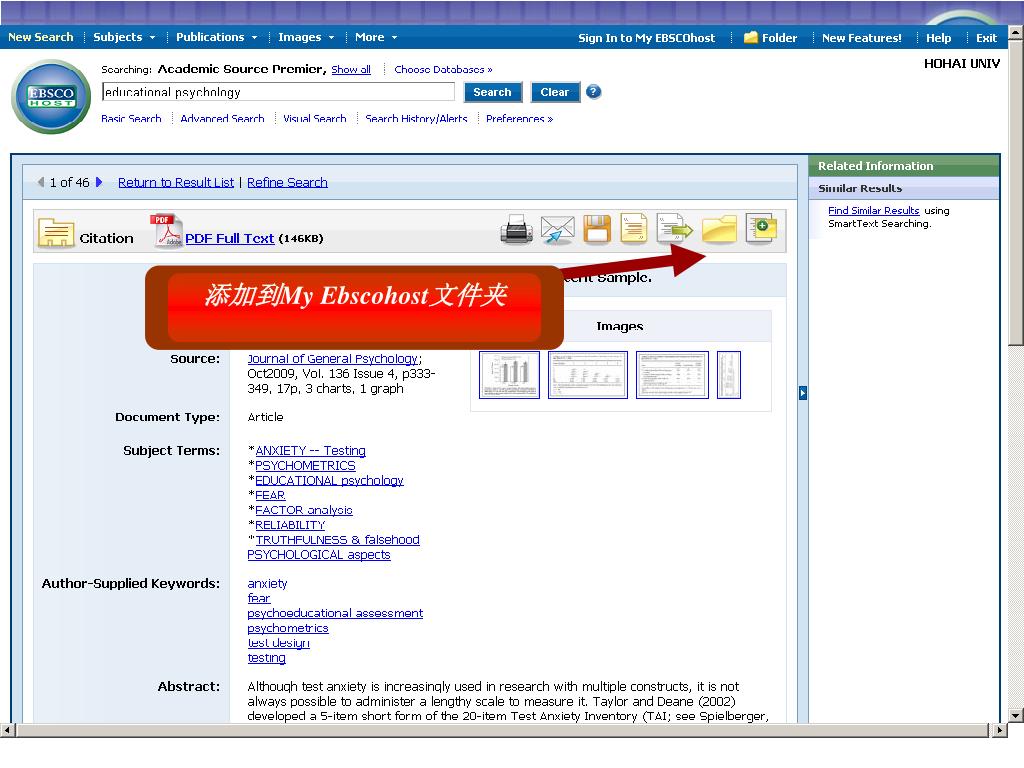This screenshot has height=768, width=1024.
Task: Click TRUTHFULNESS & falsehood subject term
Action: pyautogui.click(x=337, y=540)
